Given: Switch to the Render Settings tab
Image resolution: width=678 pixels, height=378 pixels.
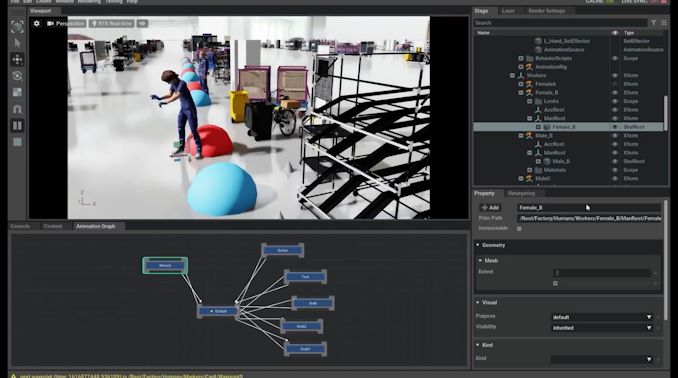Looking at the screenshot, I should tap(547, 11).
